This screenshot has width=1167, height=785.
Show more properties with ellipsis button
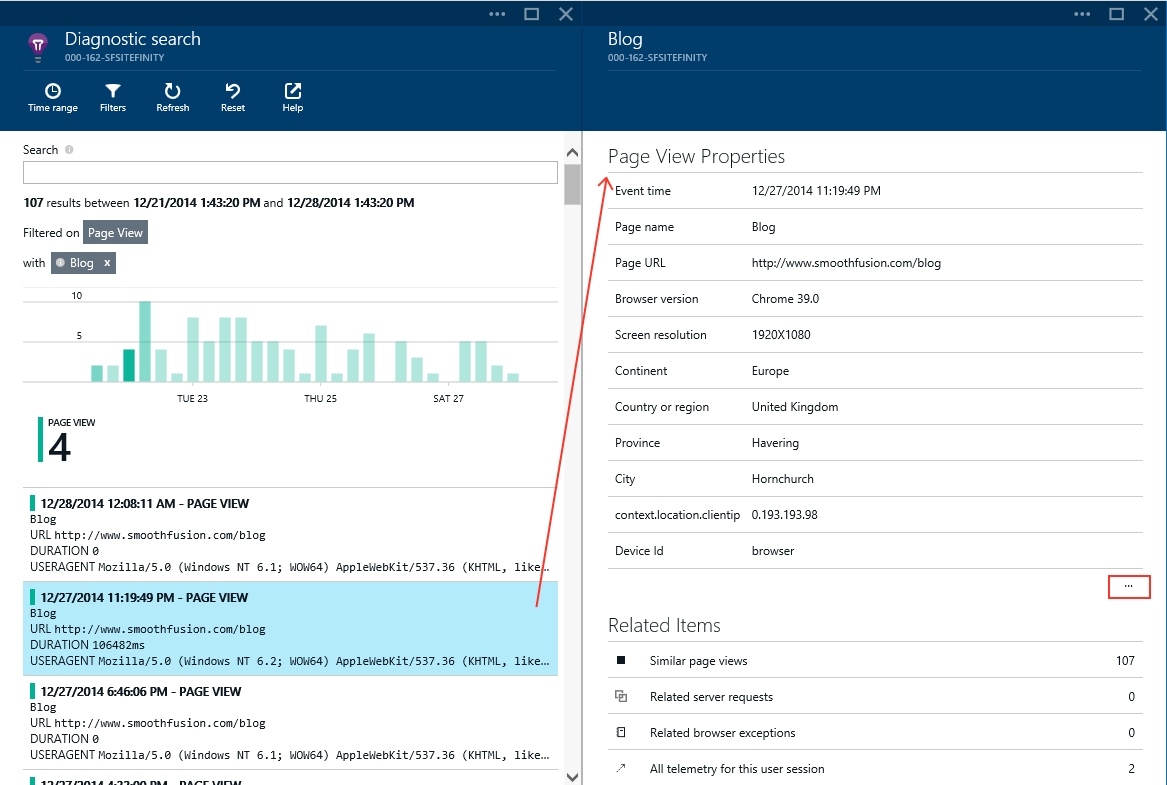click(x=1129, y=586)
